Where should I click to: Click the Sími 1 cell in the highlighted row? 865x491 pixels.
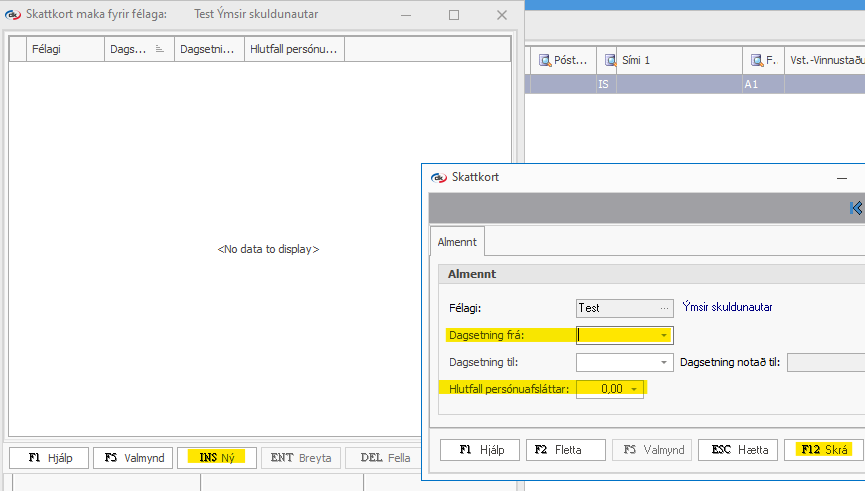[678, 84]
